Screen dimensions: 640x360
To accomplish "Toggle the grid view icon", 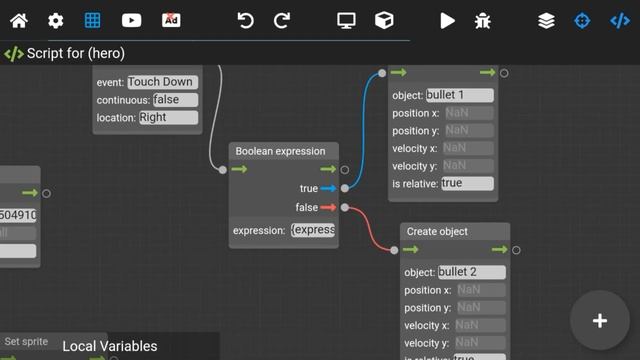I will coord(92,20).
